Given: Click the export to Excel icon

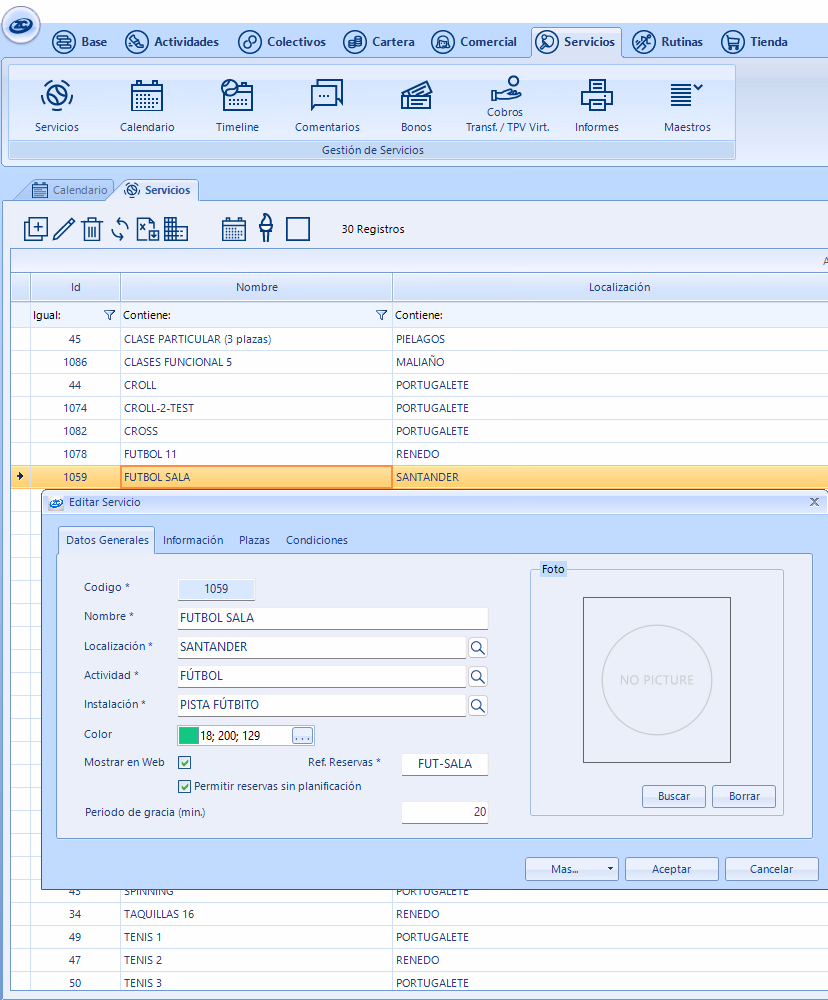Looking at the screenshot, I should coord(147,229).
